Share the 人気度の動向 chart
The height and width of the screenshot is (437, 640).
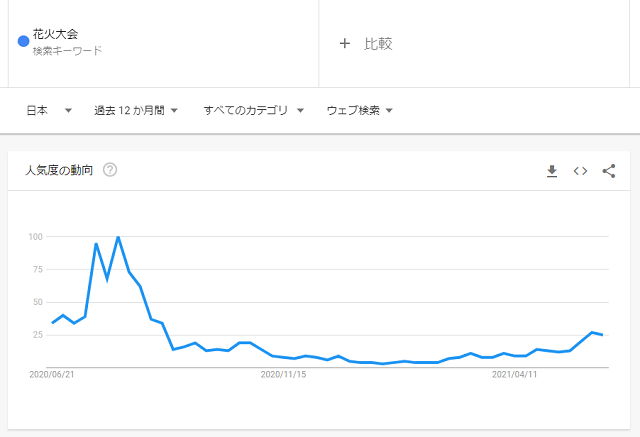609,171
